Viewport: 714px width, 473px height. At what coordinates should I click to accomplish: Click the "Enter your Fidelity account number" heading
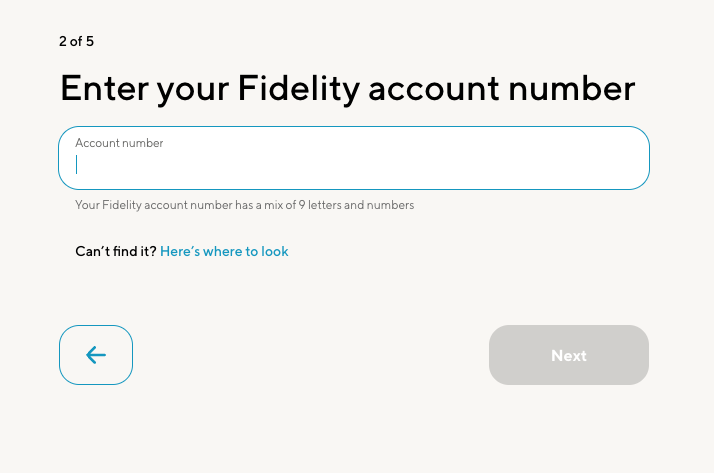click(347, 88)
